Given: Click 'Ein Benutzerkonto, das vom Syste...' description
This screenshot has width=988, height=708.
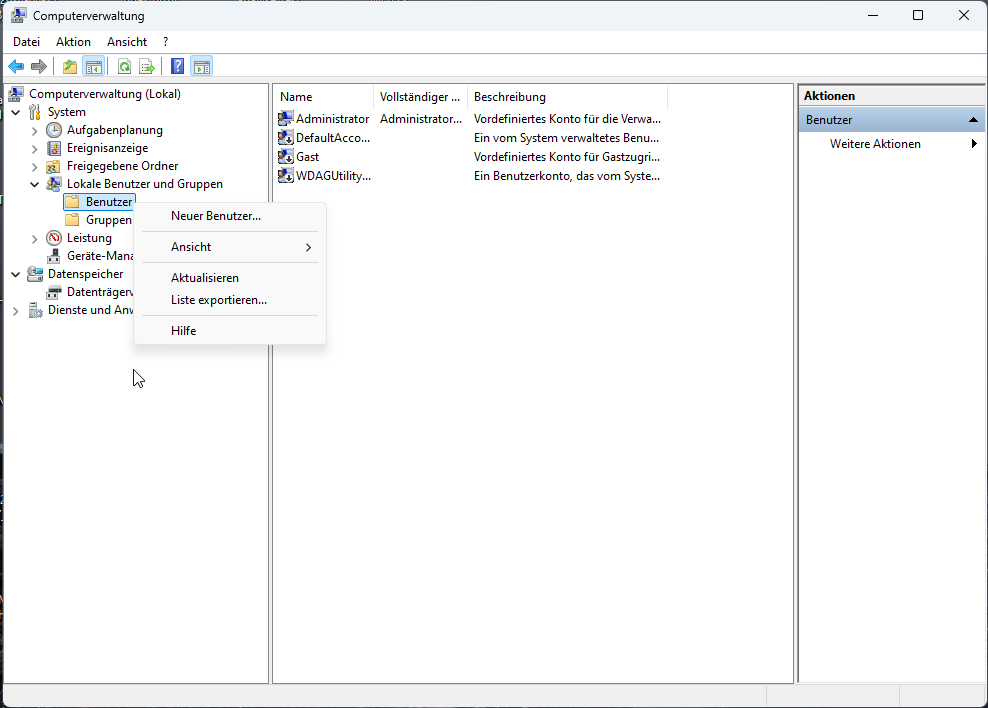Looking at the screenshot, I should pyautogui.click(x=567, y=176).
